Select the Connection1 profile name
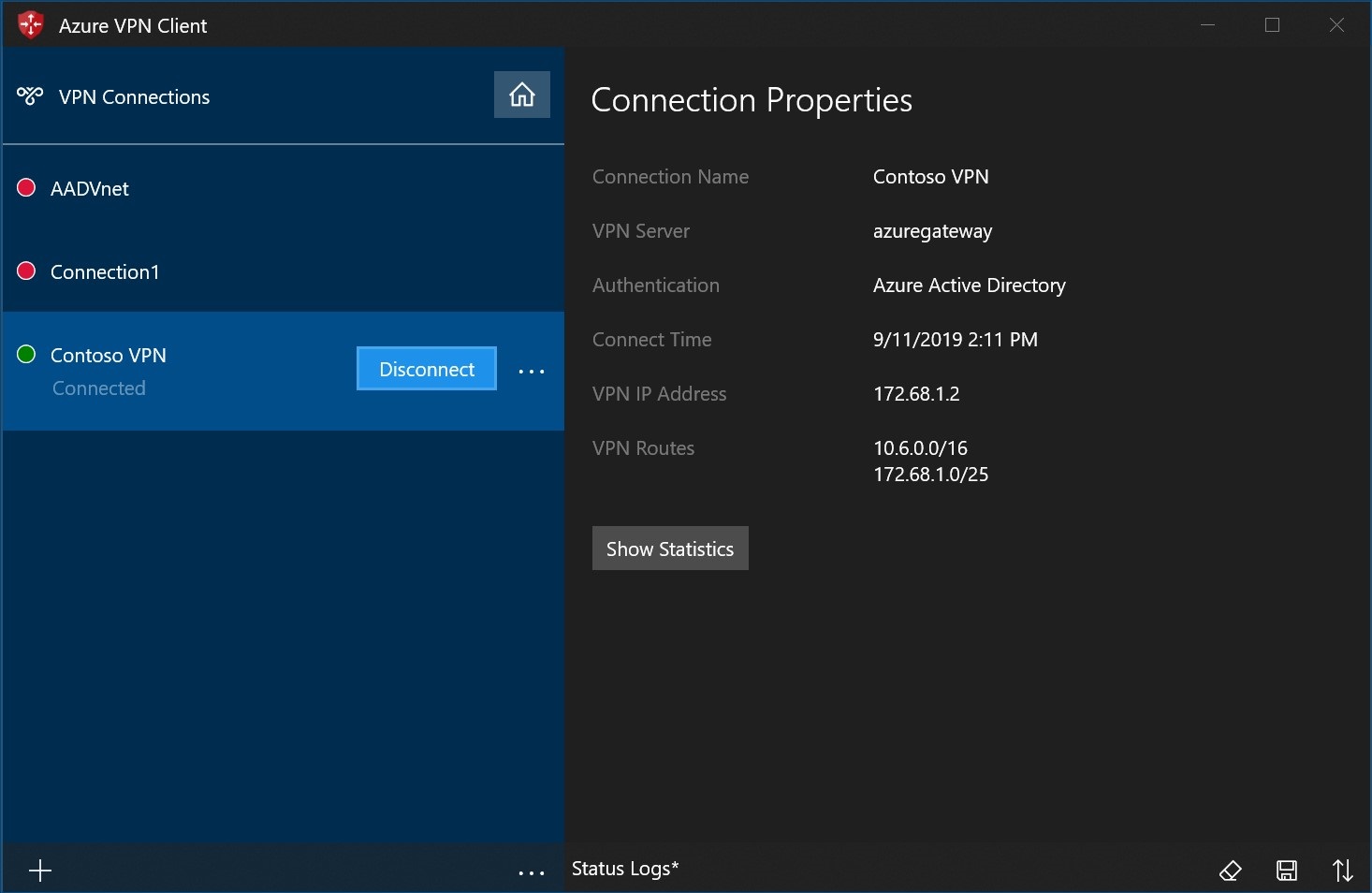Viewport: 1372px width, 893px height. pos(105,272)
